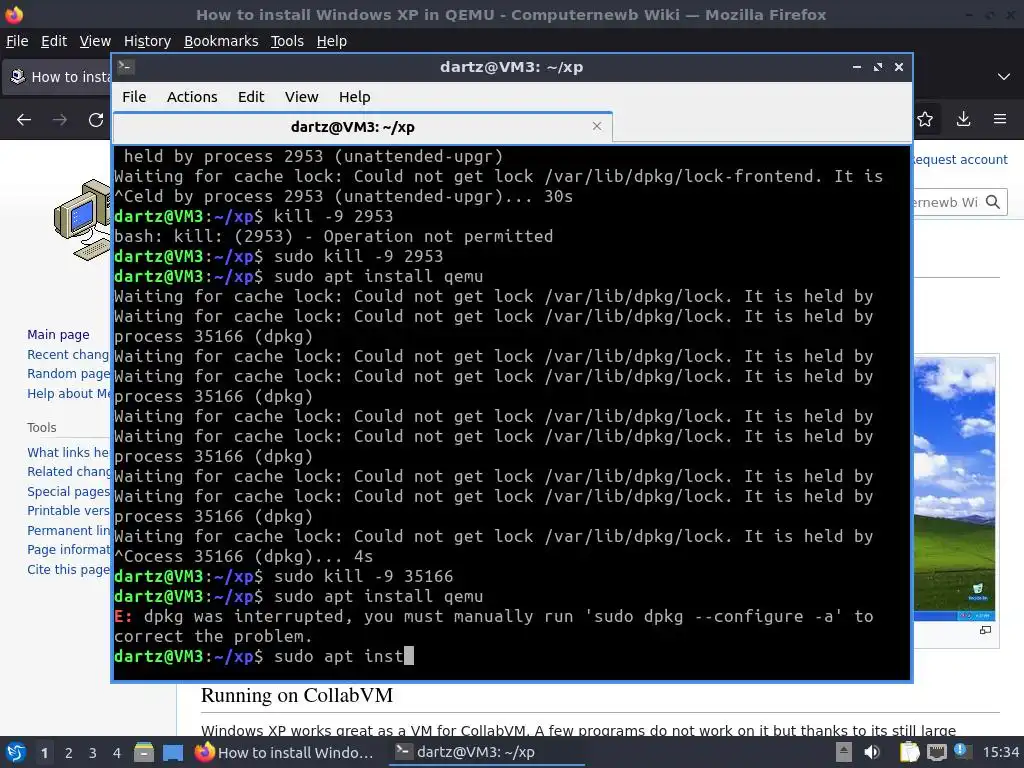Click the 'sudo kill -9 35166' command line
The width and height of the screenshot is (1024, 768).
pyautogui.click(x=283, y=576)
